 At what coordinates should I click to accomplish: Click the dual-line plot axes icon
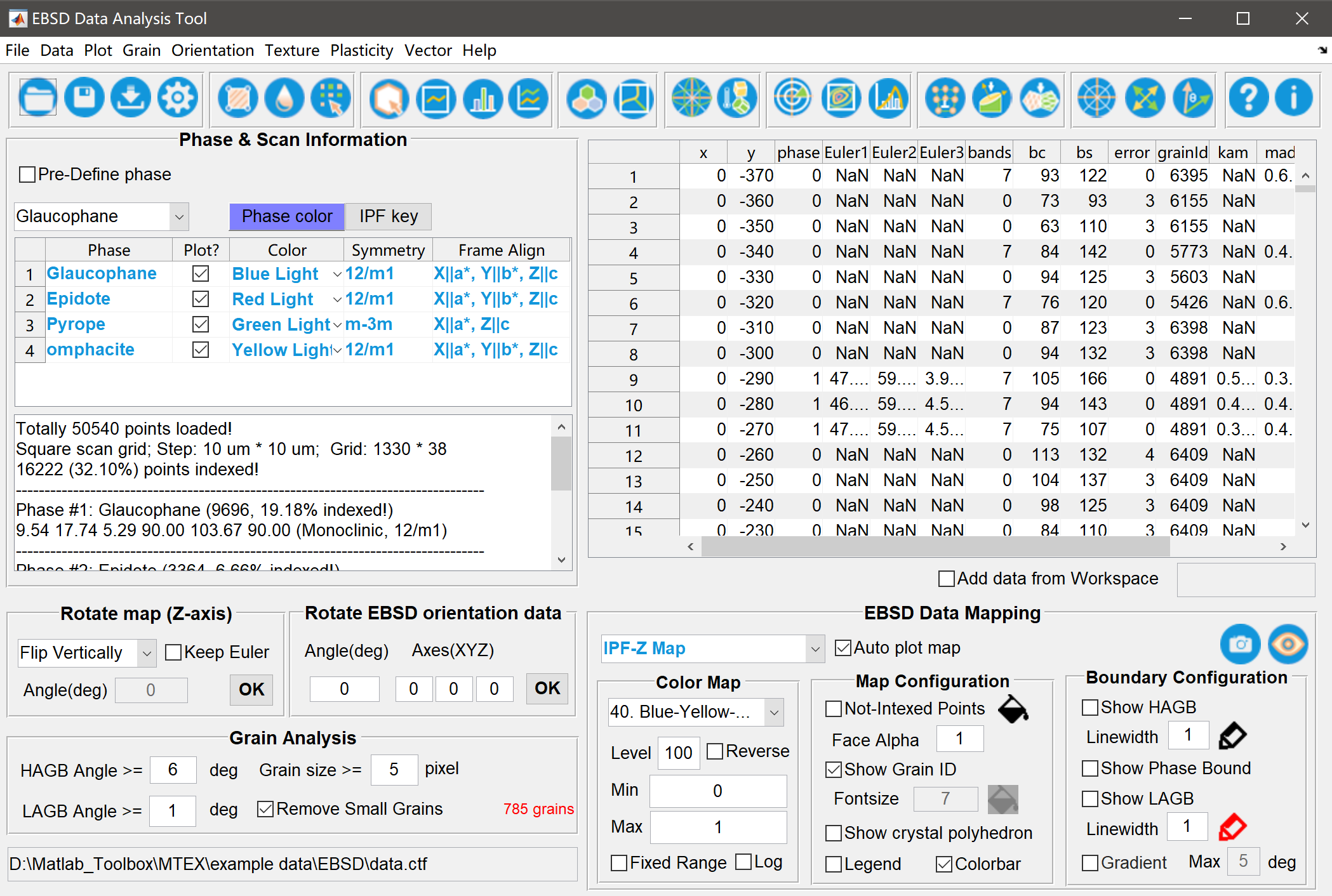pyautogui.click(x=529, y=98)
